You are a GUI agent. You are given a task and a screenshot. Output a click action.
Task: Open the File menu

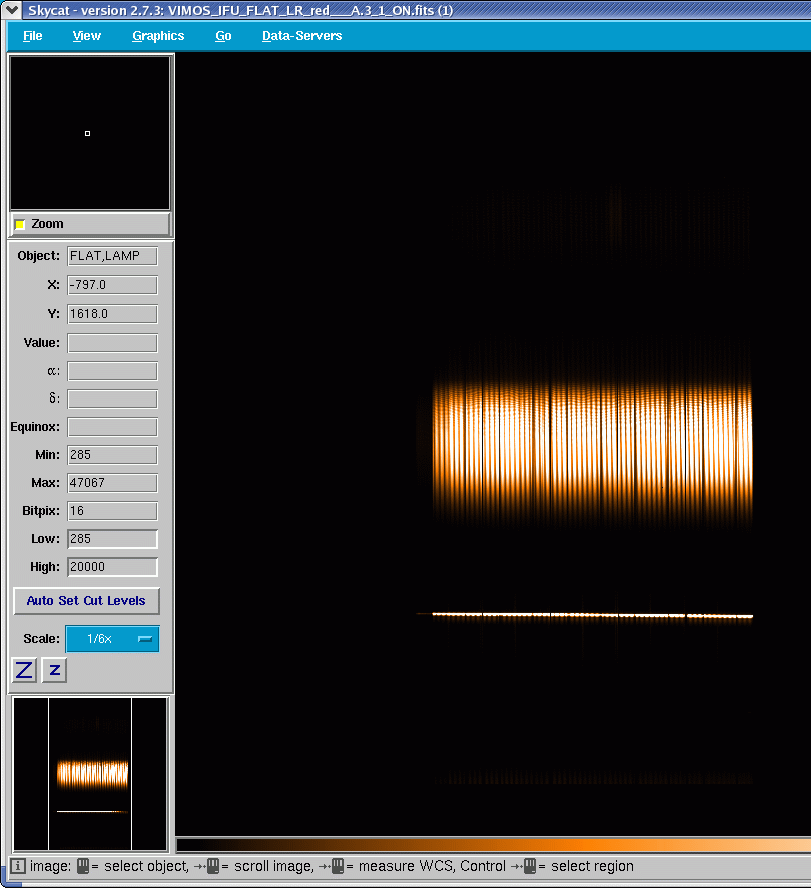(x=32, y=36)
